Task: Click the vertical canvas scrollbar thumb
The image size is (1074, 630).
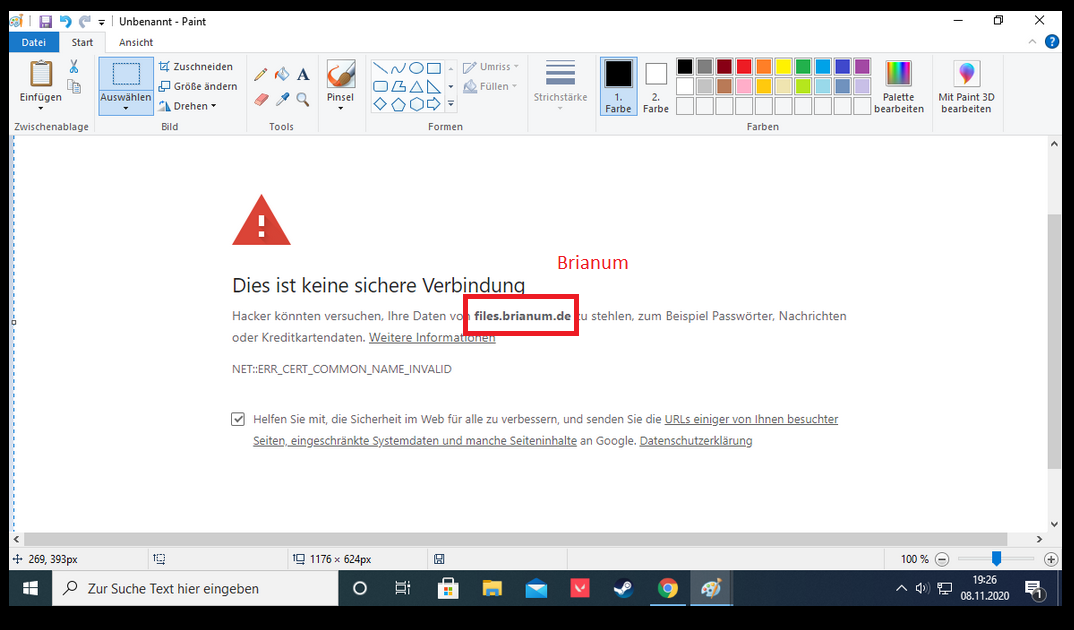Action: [x=1053, y=341]
